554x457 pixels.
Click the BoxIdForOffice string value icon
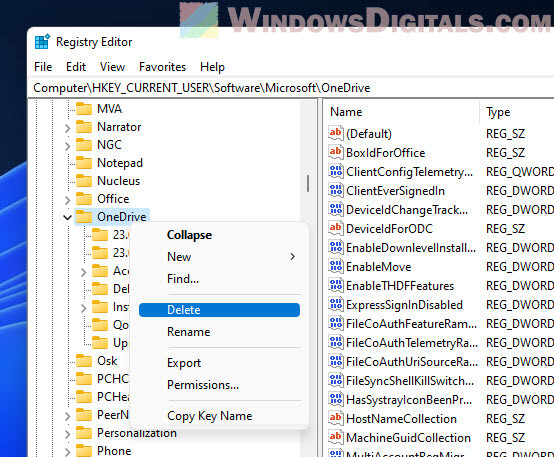pos(336,152)
